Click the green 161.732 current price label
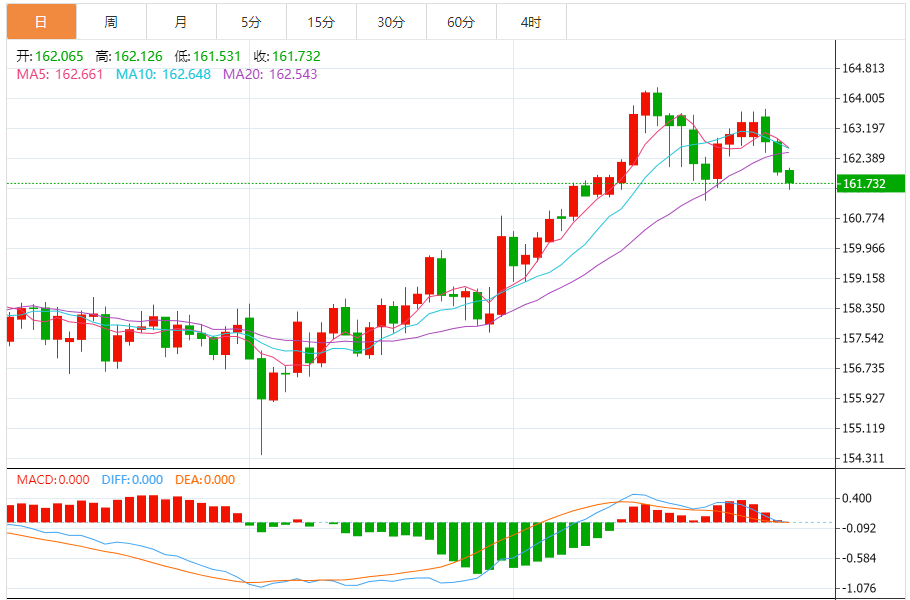The width and height of the screenshot is (910, 600). [x=870, y=183]
